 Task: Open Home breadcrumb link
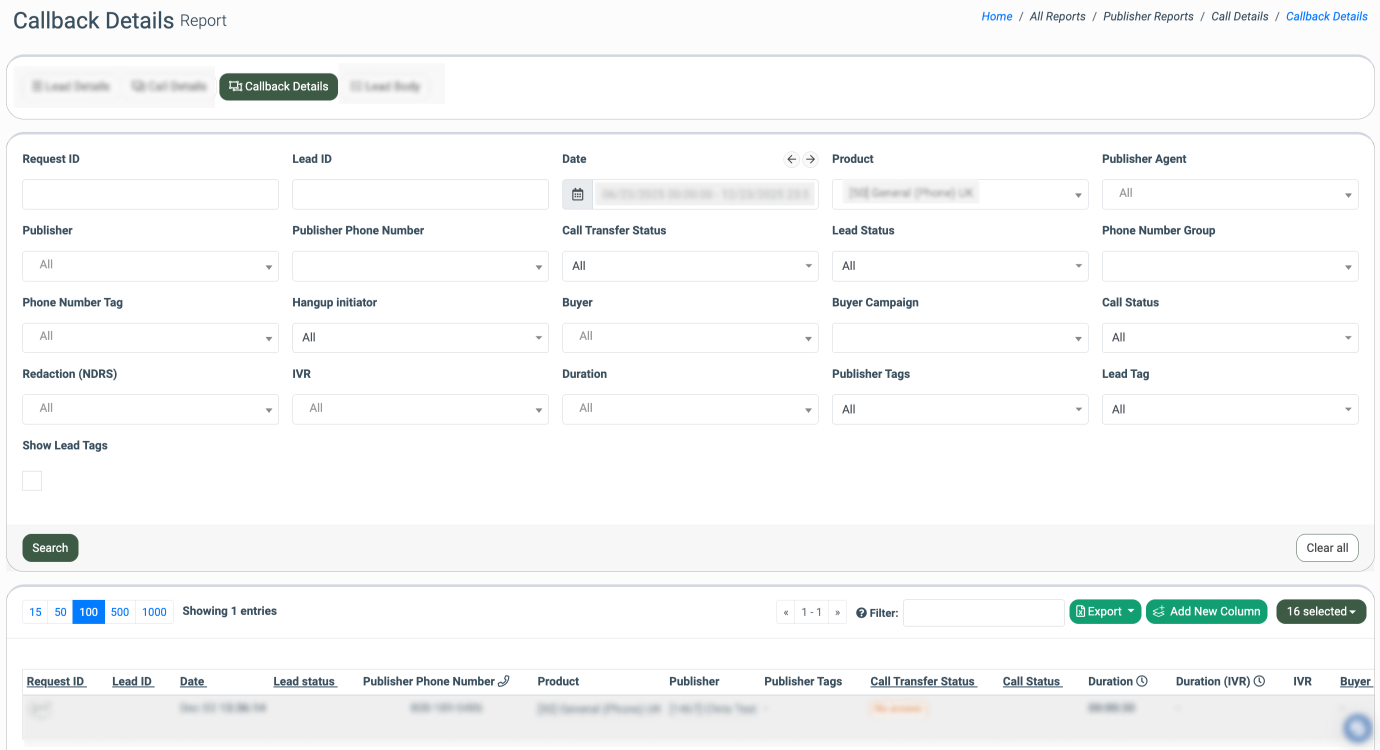click(x=996, y=17)
